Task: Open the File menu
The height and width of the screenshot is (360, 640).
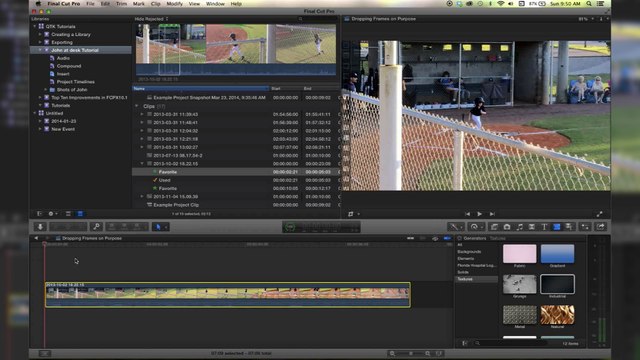Action: [x=90, y=4]
